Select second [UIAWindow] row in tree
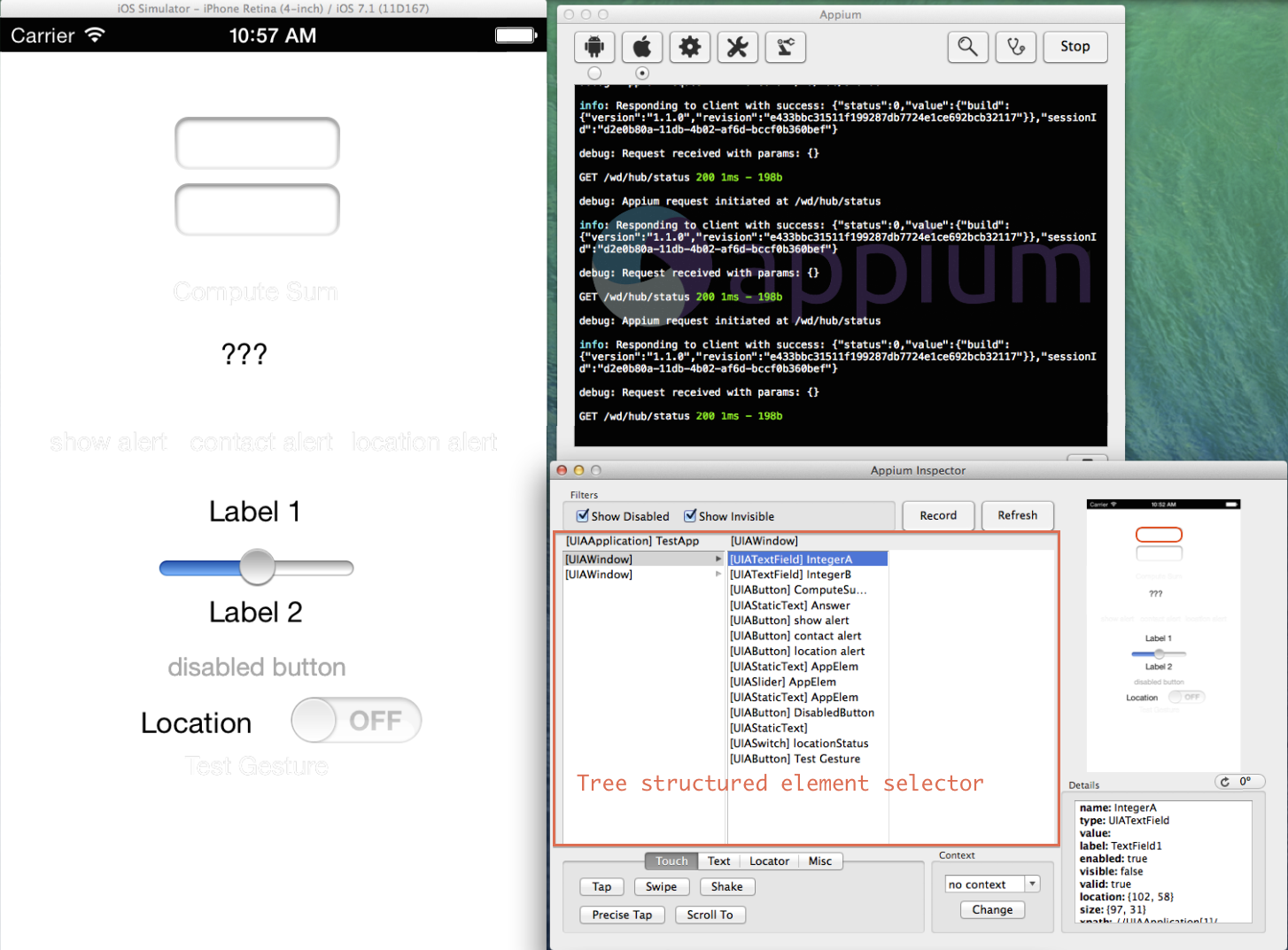Image resolution: width=1288 pixels, height=950 pixels. (x=644, y=574)
